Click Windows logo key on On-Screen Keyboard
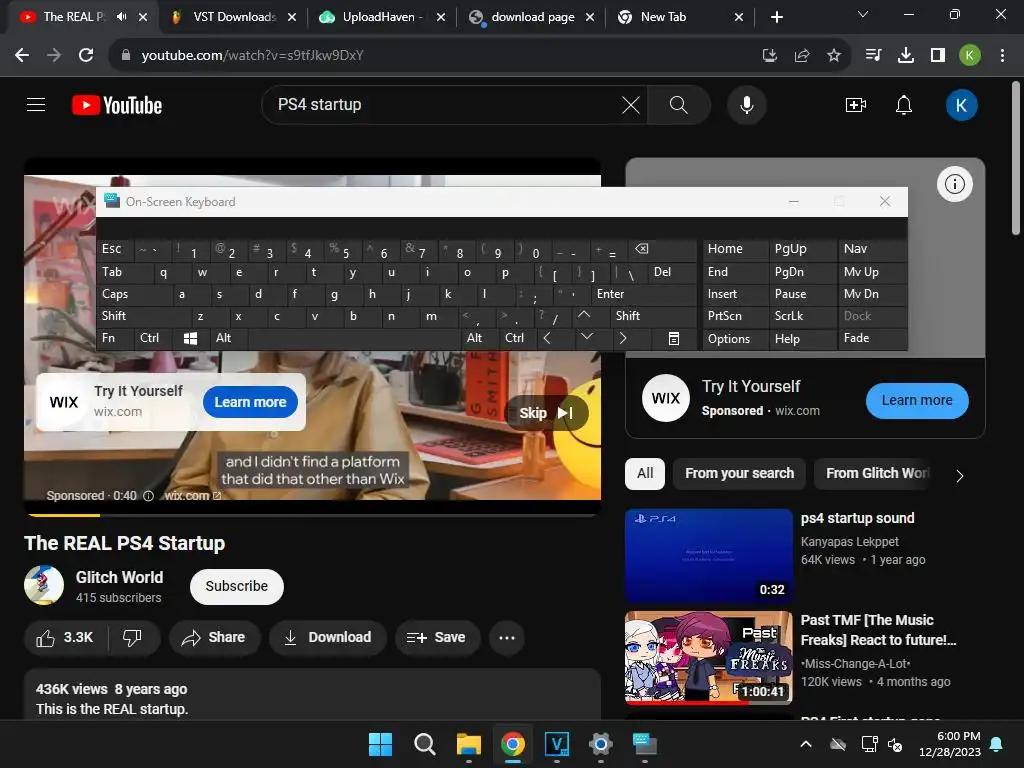The image size is (1024, 768). (190, 338)
